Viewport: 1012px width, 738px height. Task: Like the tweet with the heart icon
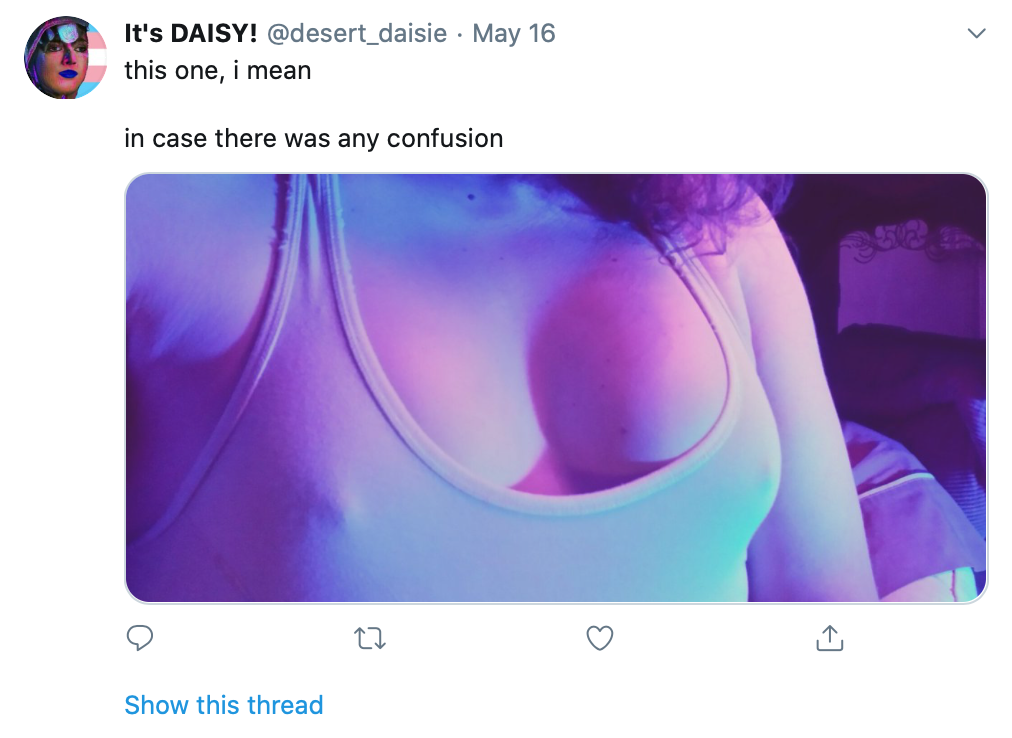pos(600,638)
